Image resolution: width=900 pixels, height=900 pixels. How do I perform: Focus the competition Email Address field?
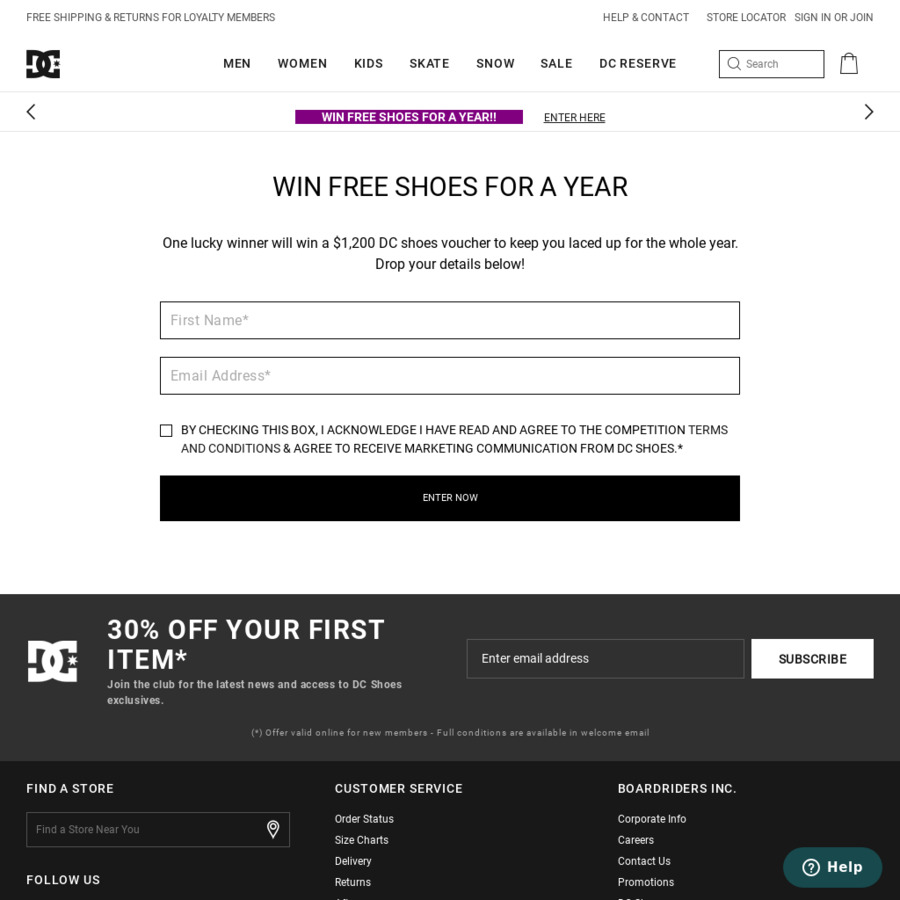450,376
